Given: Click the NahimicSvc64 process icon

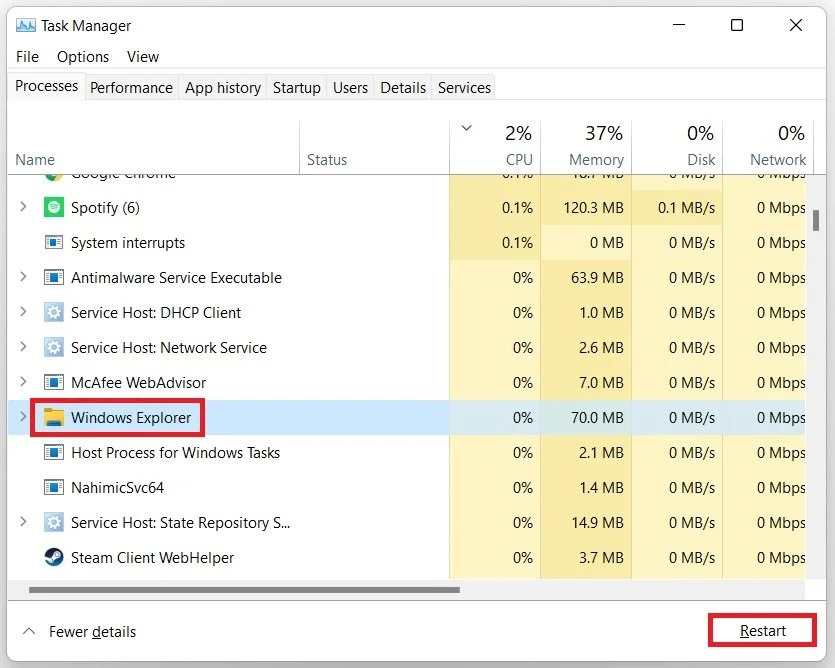Looking at the screenshot, I should 54,487.
